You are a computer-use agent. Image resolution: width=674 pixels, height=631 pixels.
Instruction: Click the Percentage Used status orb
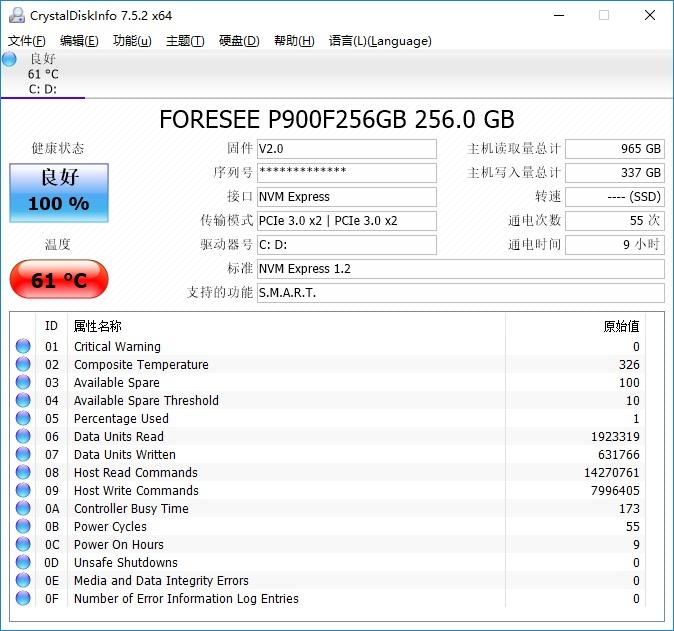pyautogui.click(x=23, y=419)
